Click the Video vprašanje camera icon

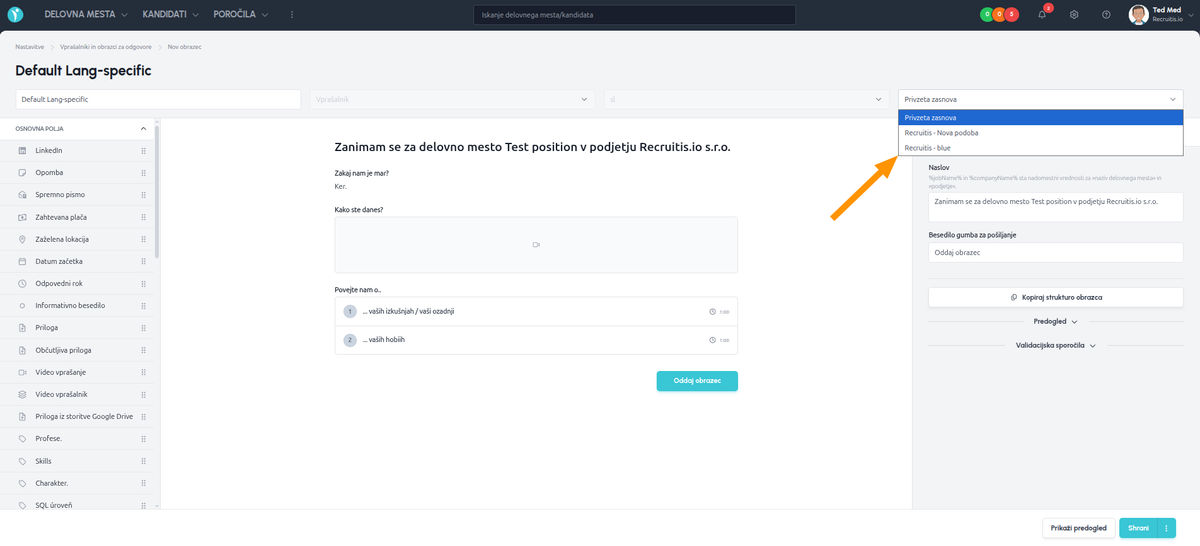[23, 372]
